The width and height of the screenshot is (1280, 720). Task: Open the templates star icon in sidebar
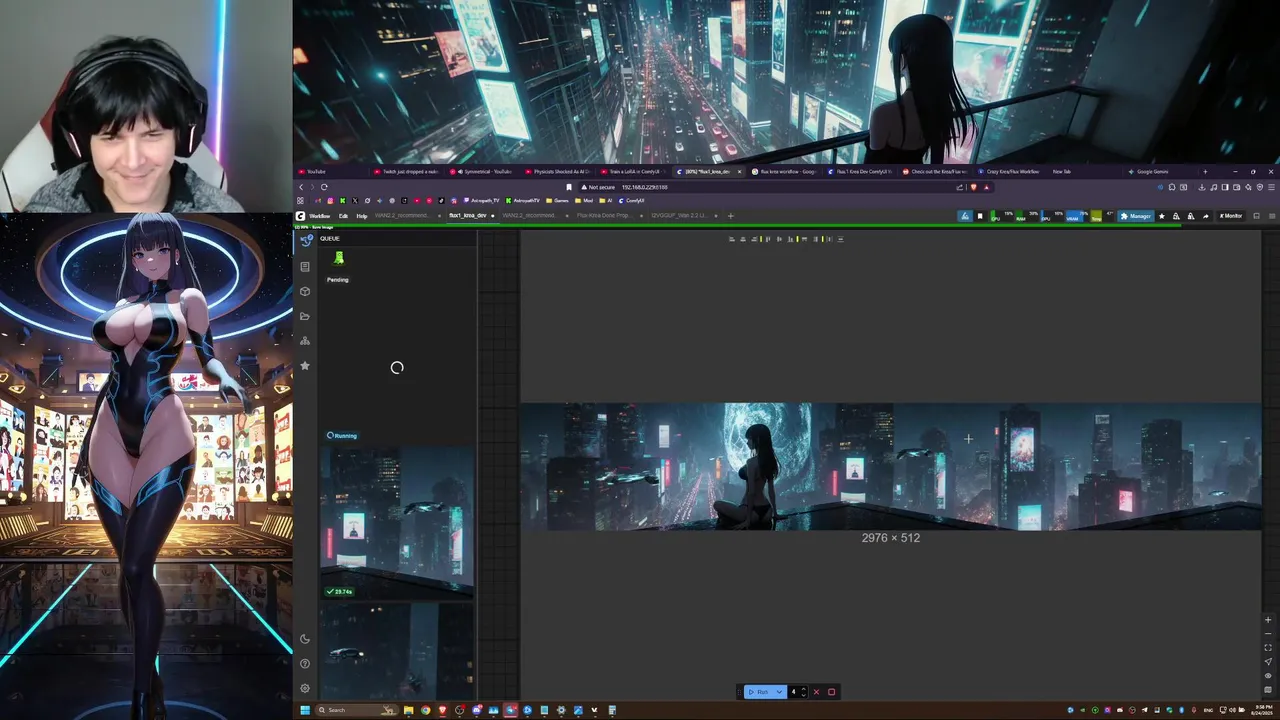click(305, 366)
